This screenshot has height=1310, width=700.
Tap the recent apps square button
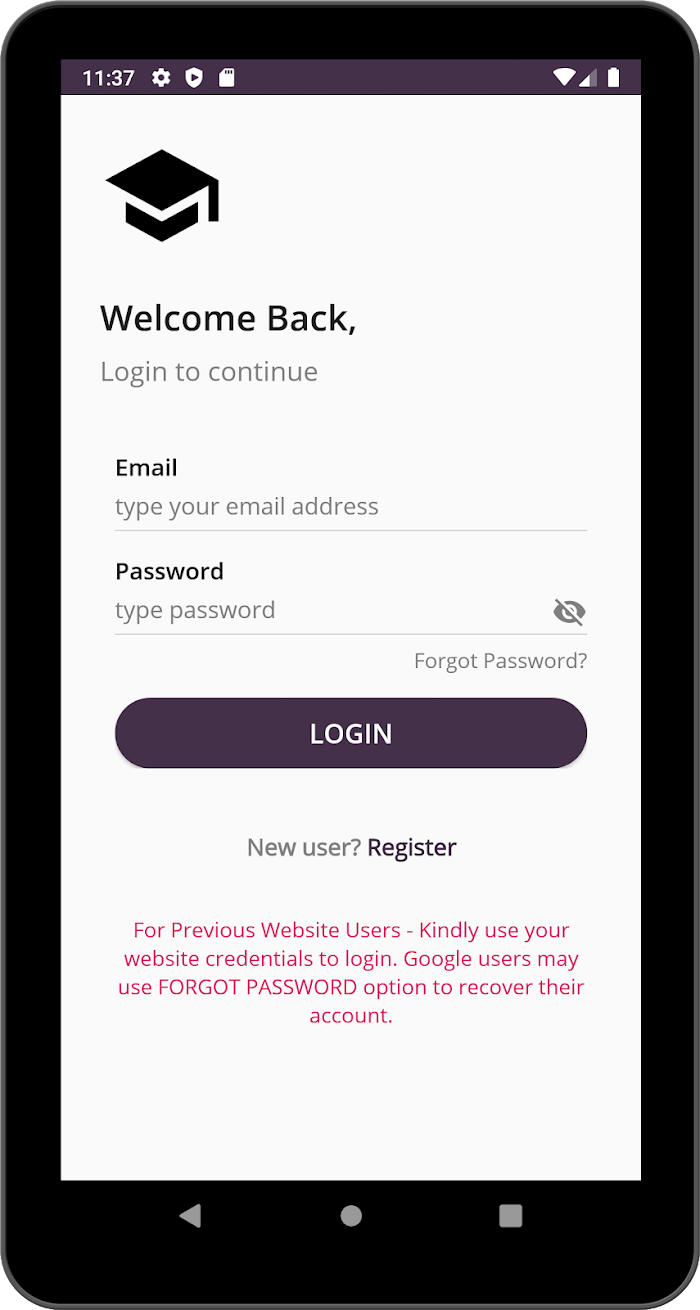coord(511,1215)
